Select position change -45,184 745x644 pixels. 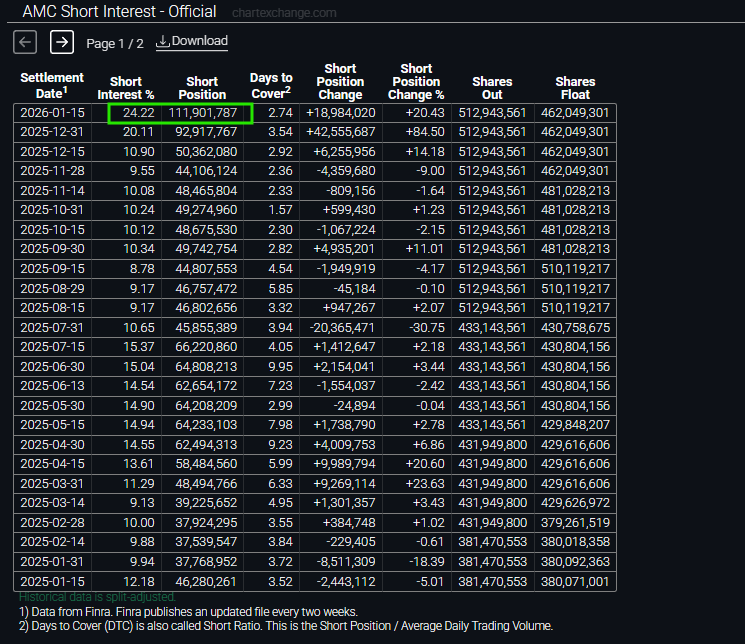[x=354, y=288]
